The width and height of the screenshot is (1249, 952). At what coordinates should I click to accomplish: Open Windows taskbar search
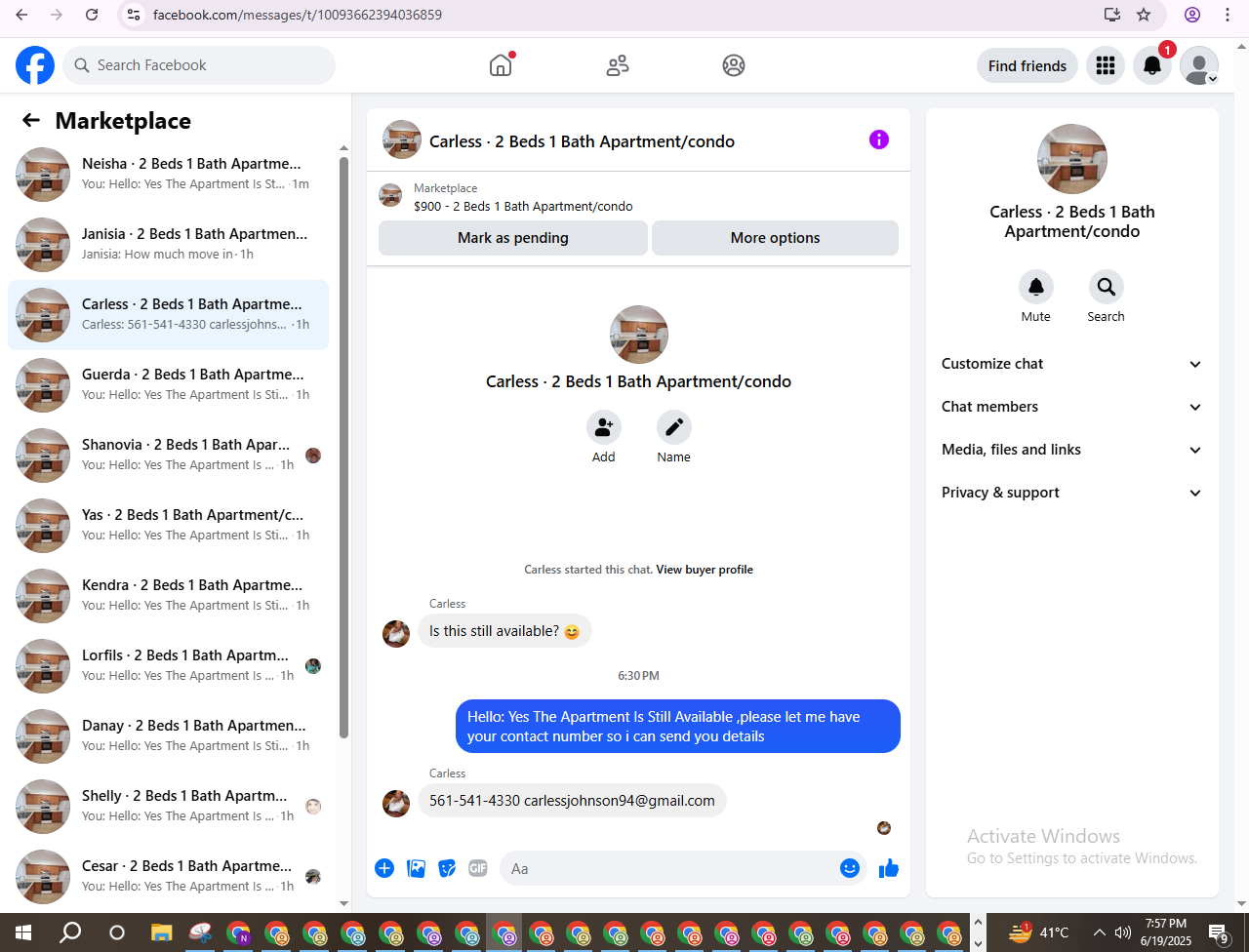70,932
